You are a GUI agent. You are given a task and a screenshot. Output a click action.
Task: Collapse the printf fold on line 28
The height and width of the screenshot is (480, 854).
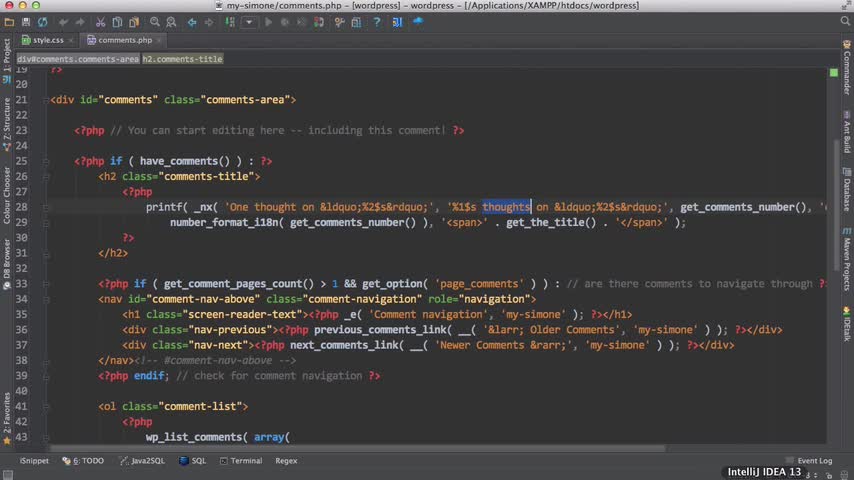pyautogui.click(x=46, y=207)
